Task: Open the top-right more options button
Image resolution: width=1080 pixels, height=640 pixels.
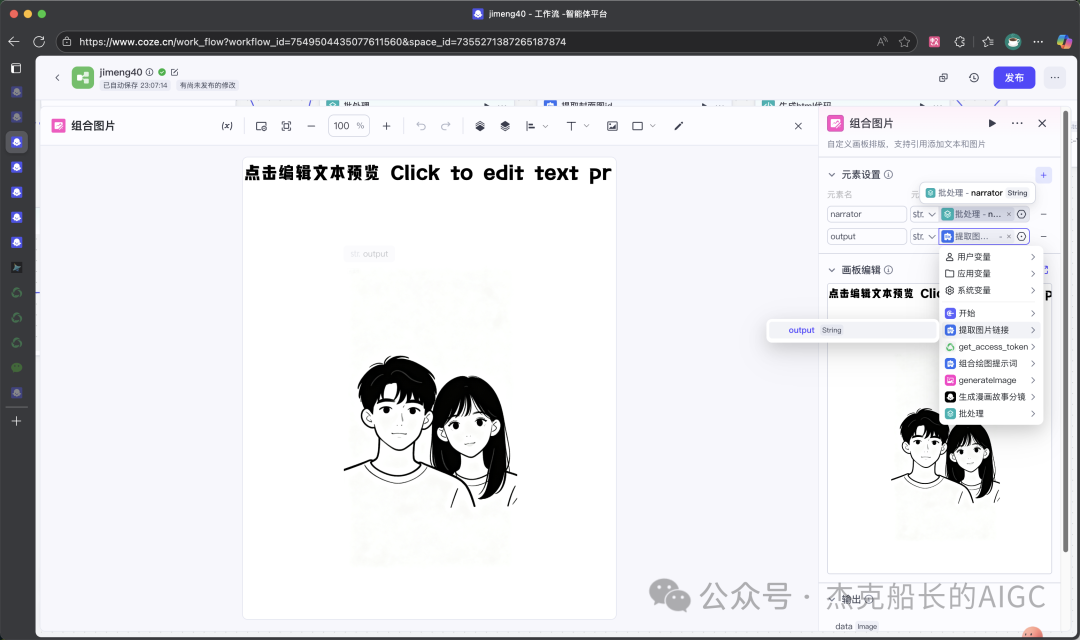Action: 1055,78
